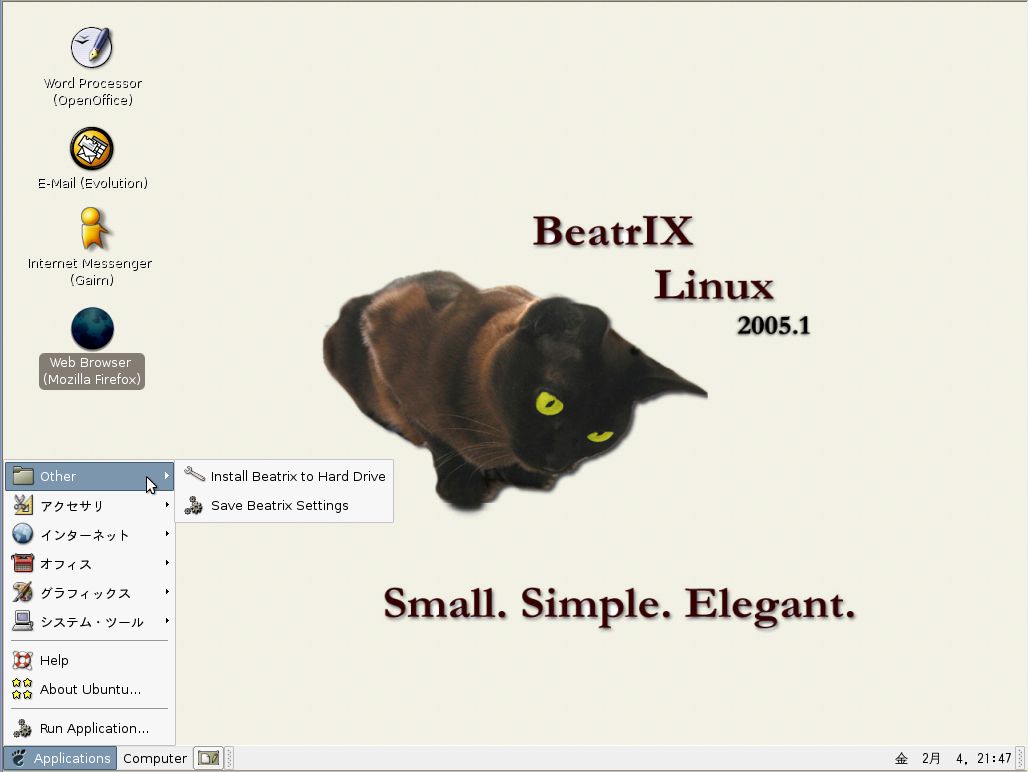
Task: Open the システム・ツール menu category
Action: 90,621
